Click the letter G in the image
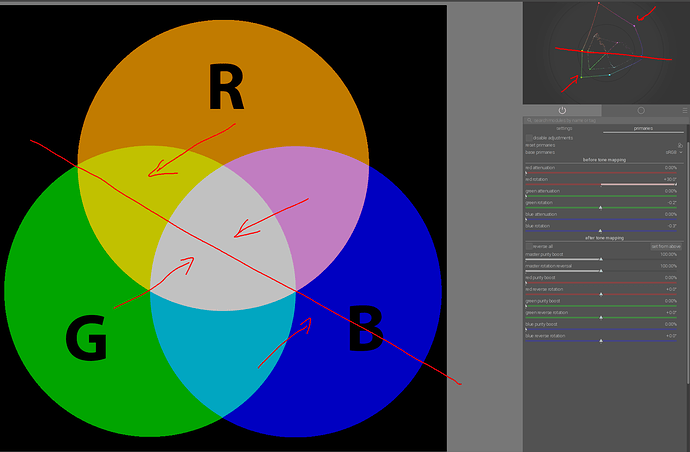 click(86, 337)
